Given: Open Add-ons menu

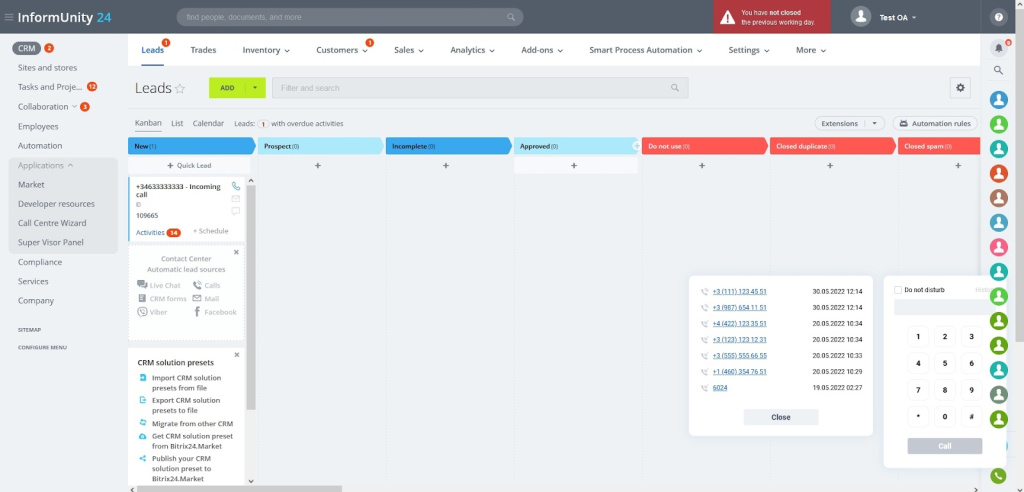Looking at the screenshot, I should coord(542,50).
